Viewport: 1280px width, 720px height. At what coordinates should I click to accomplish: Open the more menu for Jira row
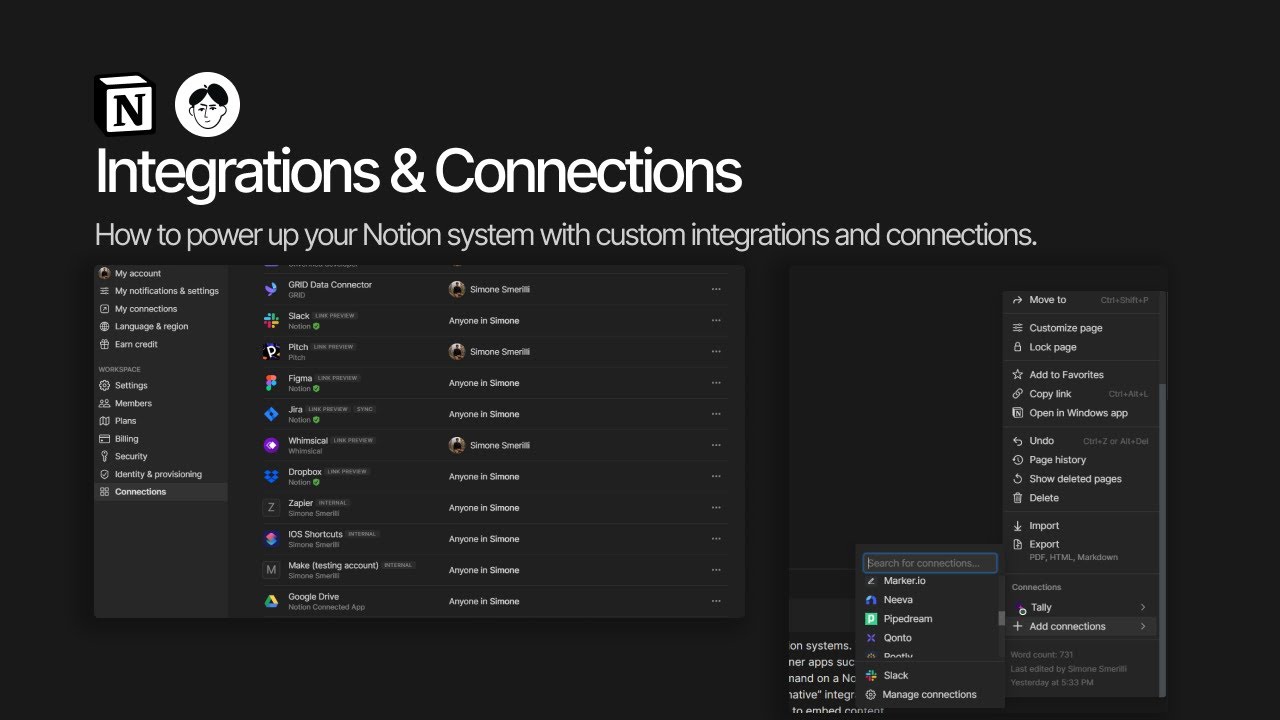(x=716, y=414)
